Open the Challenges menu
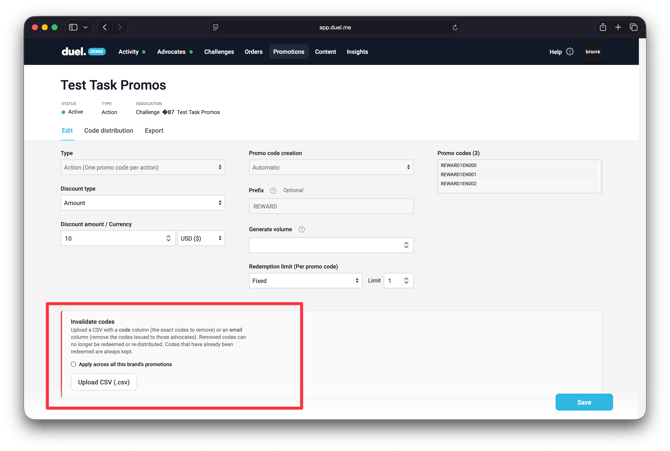Viewport: 670px width, 451px height. 219,52
